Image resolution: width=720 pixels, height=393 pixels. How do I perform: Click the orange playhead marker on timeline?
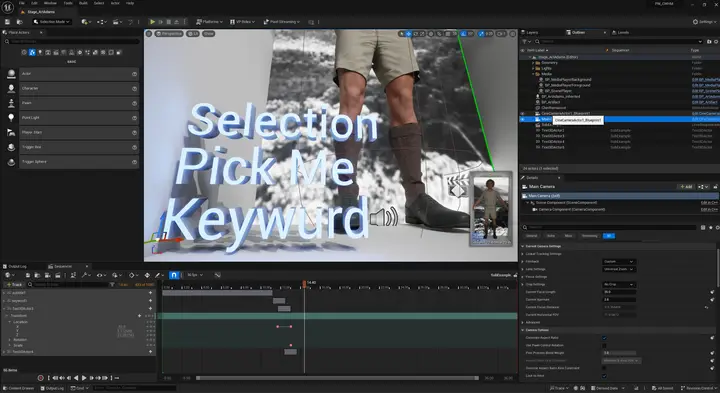(x=304, y=284)
